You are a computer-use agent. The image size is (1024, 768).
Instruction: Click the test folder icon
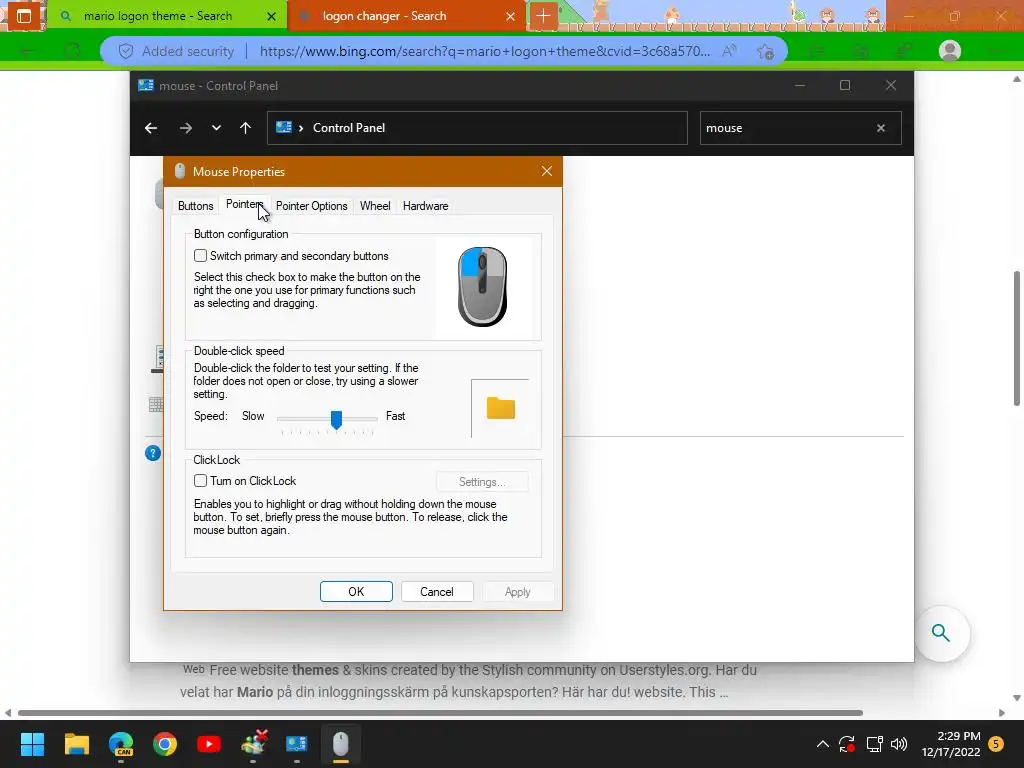click(501, 408)
